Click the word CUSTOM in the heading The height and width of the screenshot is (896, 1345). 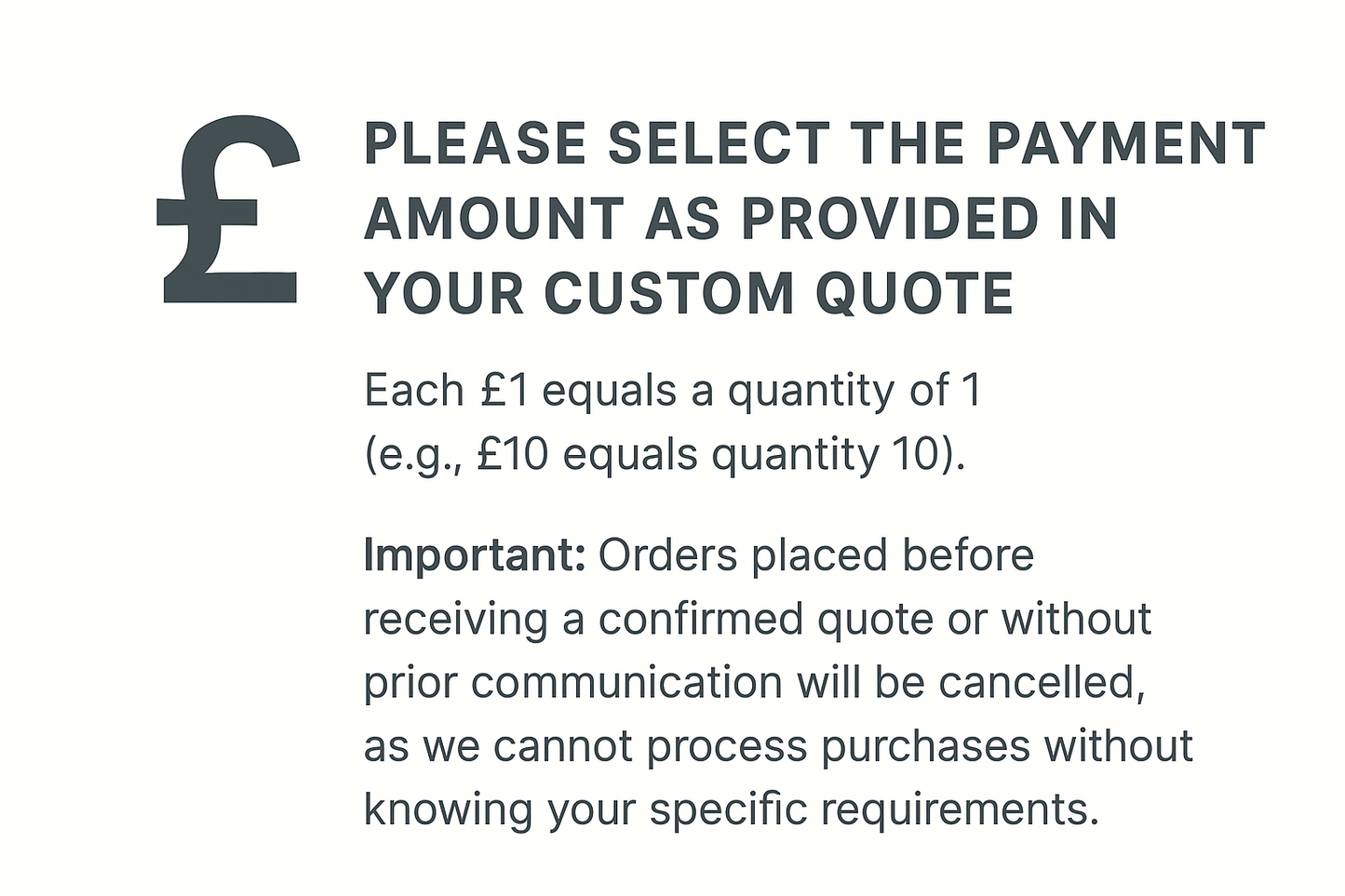668,294
